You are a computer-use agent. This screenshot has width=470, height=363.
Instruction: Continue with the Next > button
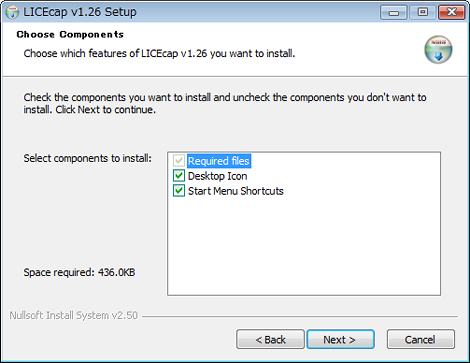pyautogui.click(x=341, y=339)
